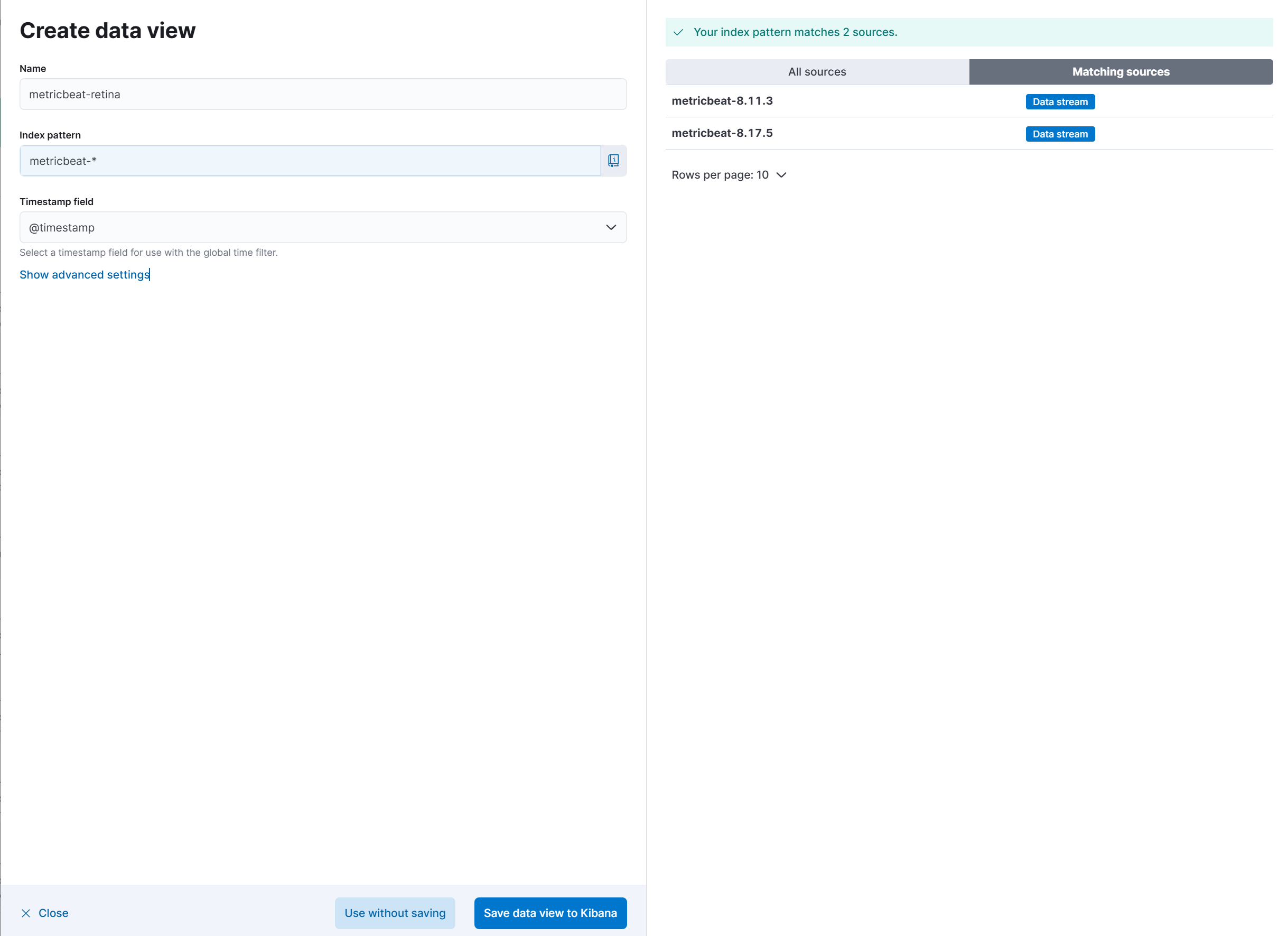Click the Timestamp field chevron arrow
Viewport: 1288px width, 936px height.
[x=611, y=227]
